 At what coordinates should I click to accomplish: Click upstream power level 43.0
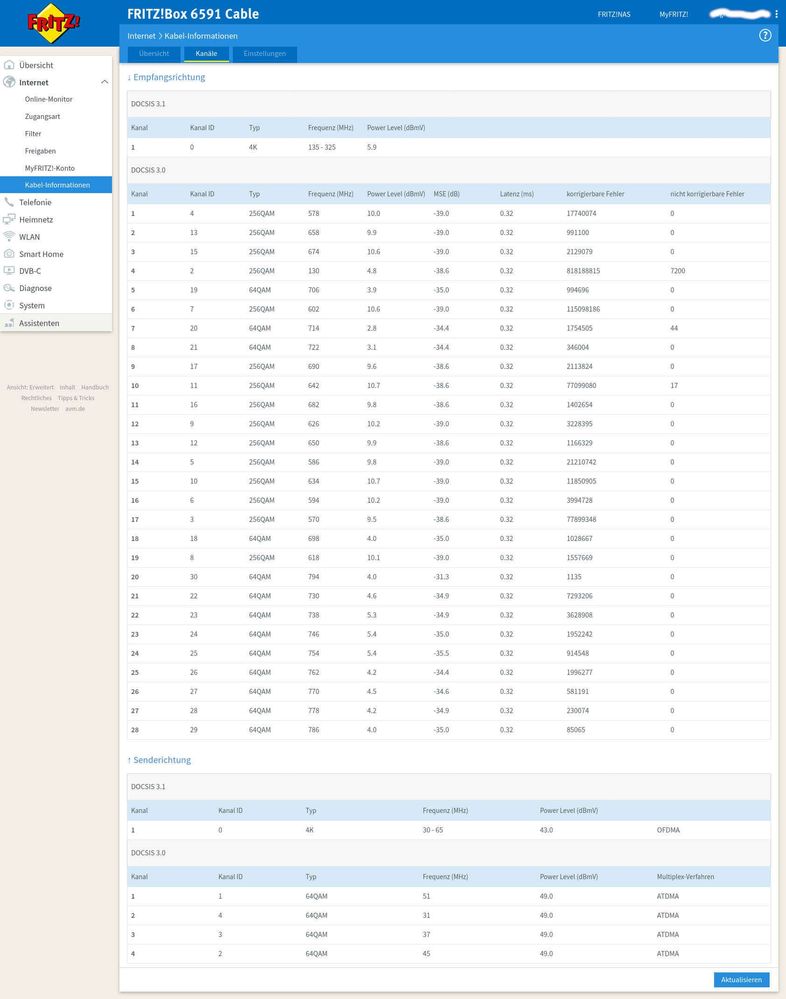tap(547, 830)
